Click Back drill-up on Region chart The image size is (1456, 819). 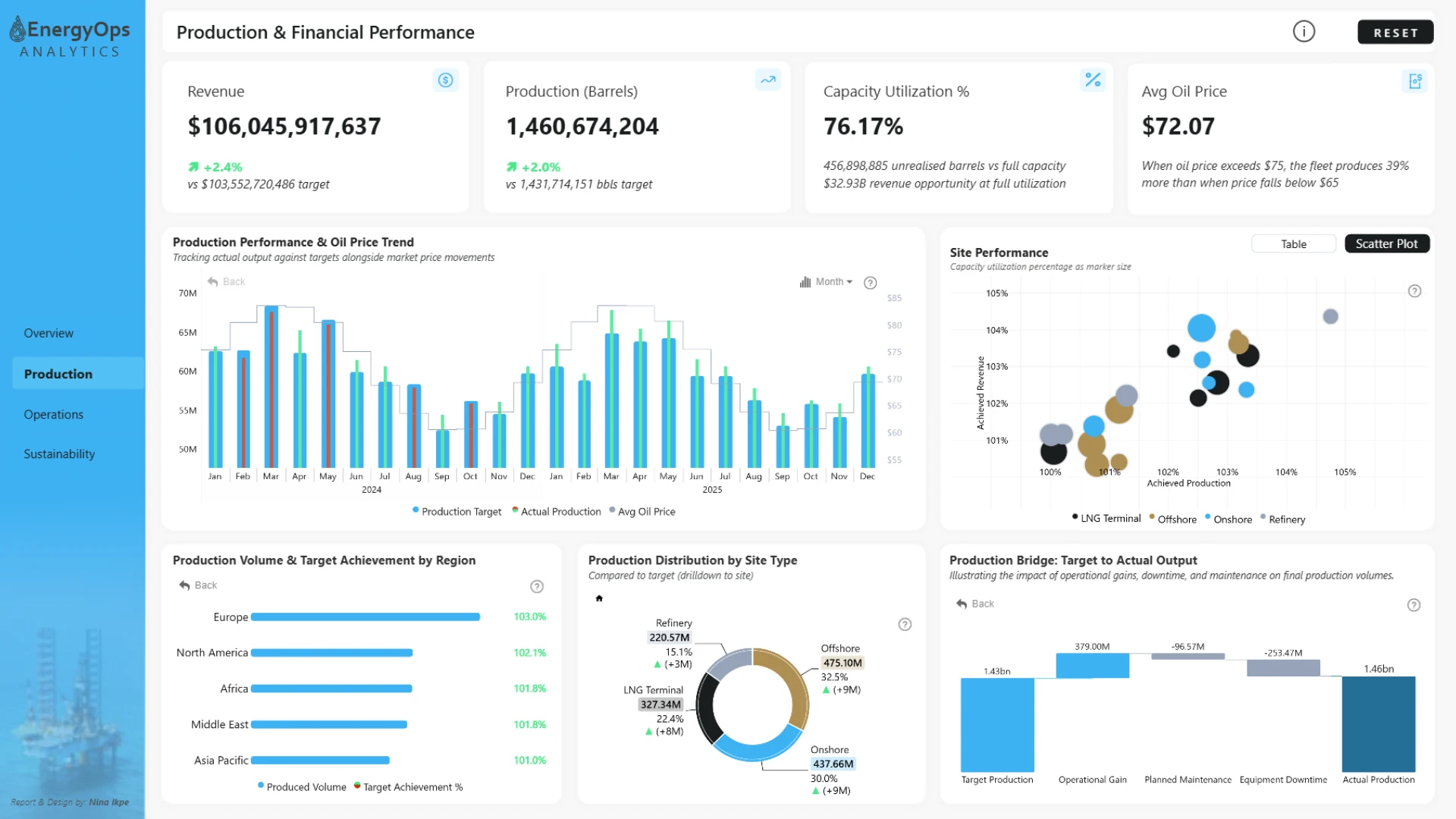coord(198,585)
